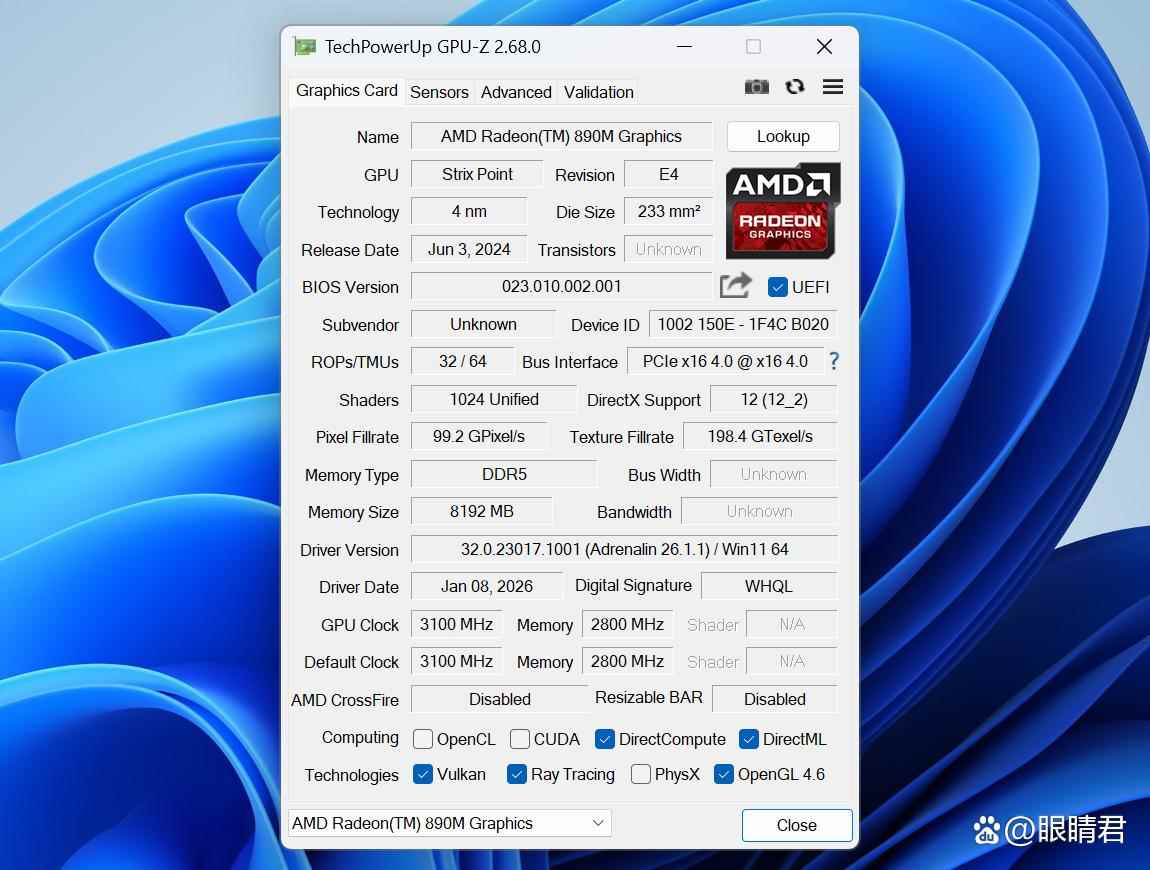
Task: Click GPU Clock row Memory '2800 MHz'
Action: (627, 624)
